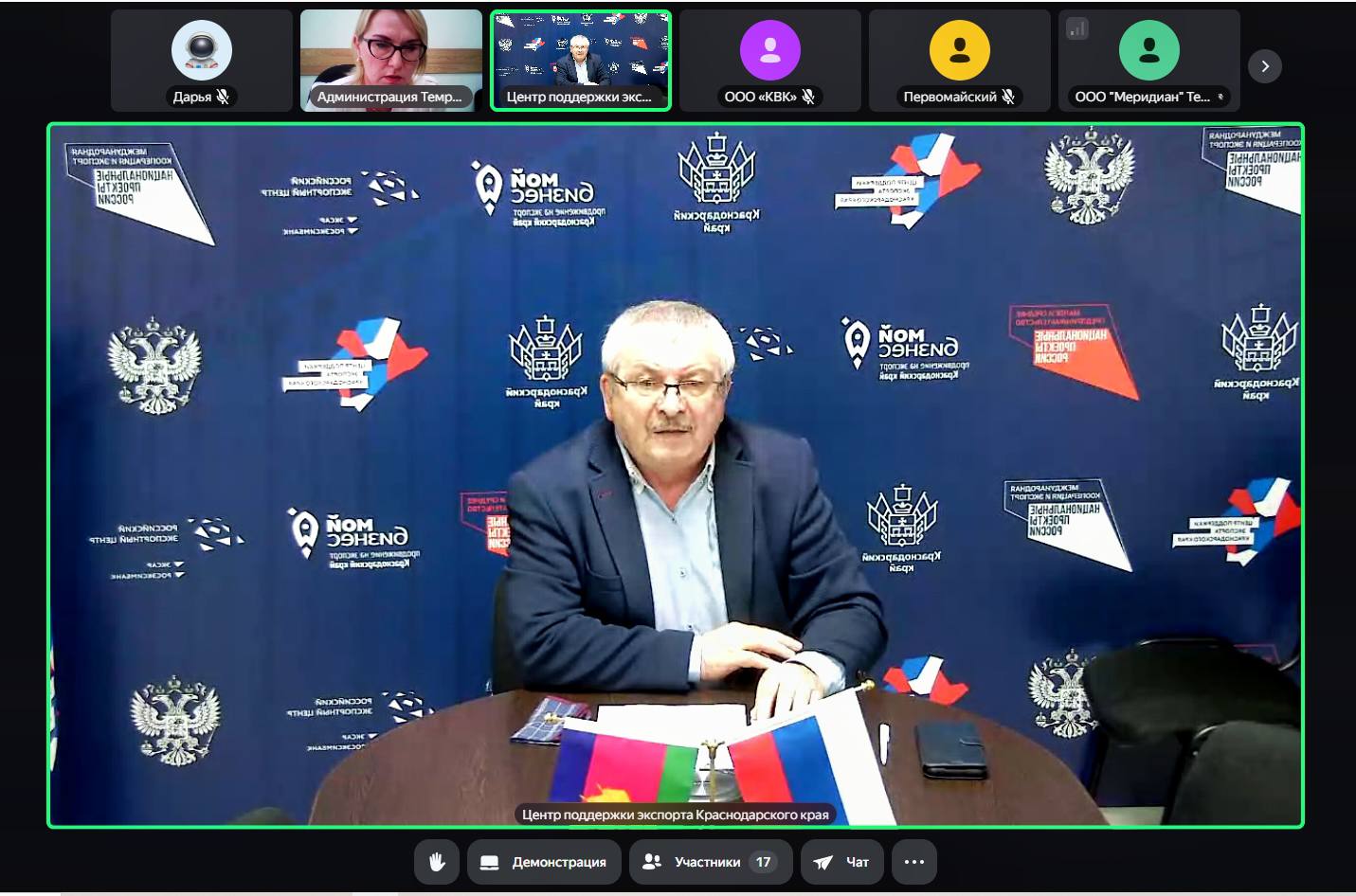Open the Участники participants list
The width and height of the screenshot is (1356, 896).
click(x=695, y=862)
